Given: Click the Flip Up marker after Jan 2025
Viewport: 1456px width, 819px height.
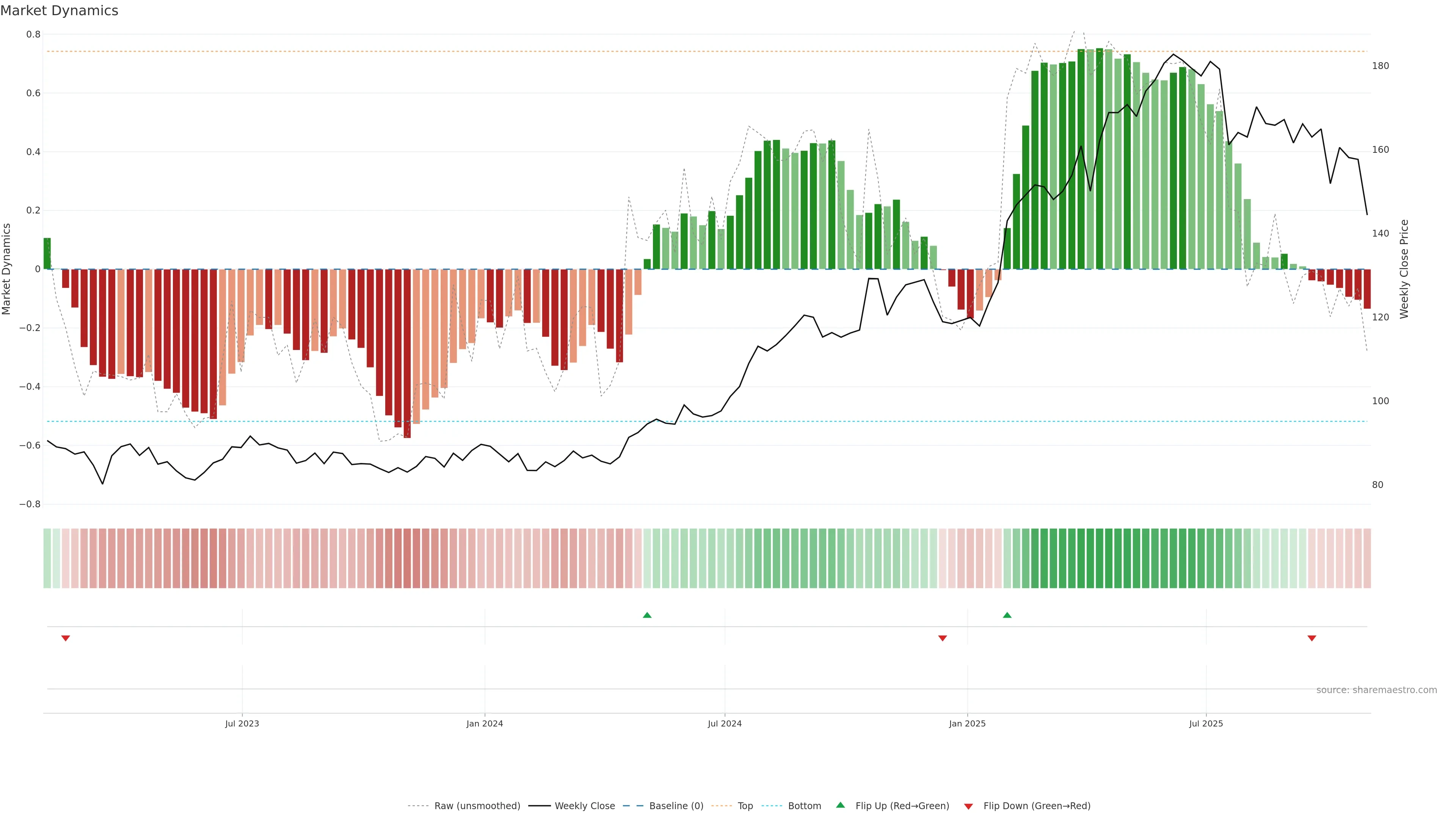Looking at the screenshot, I should (x=1007, y=615).
